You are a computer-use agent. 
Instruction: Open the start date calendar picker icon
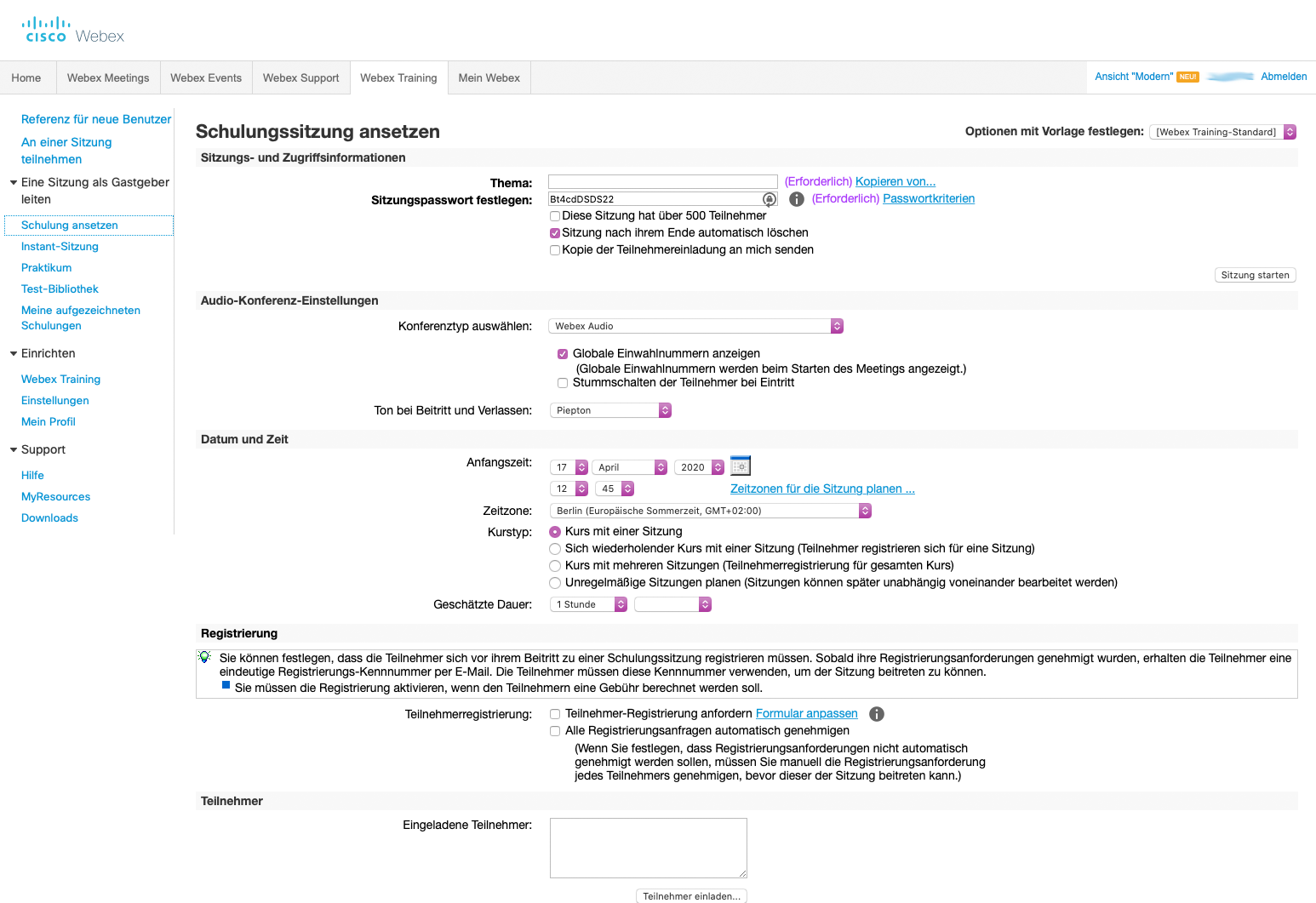(741, 466)
